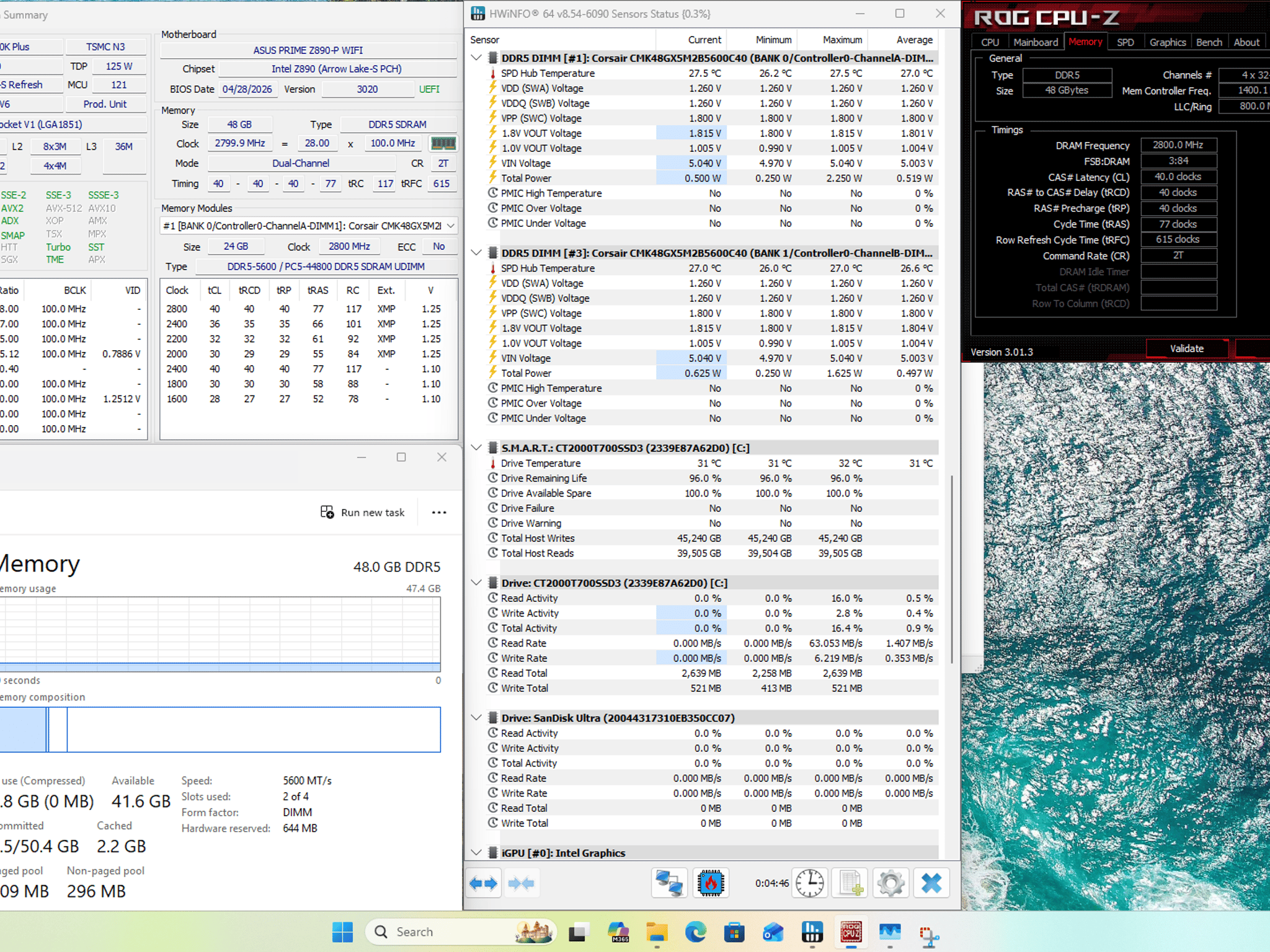This screenshot has height=952, width=1270.
Task: Open the remote network monitoring icon in HWiNFO
Action: [x=670, y=883]
